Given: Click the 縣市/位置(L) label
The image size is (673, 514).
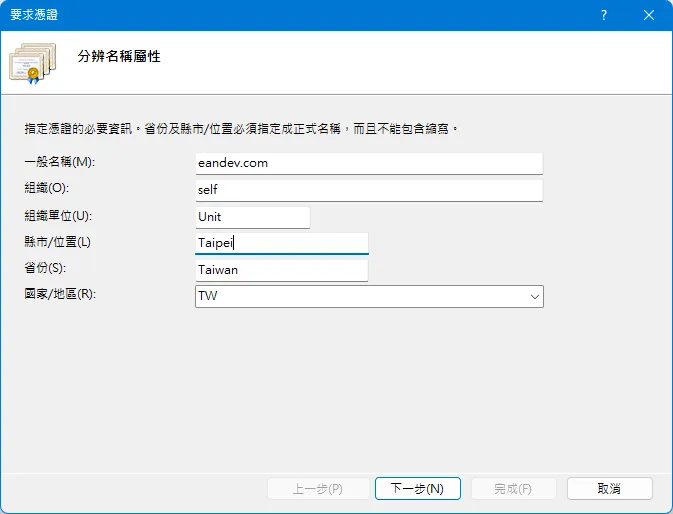Looking at the screenshot, I should (x=57, y=242).
